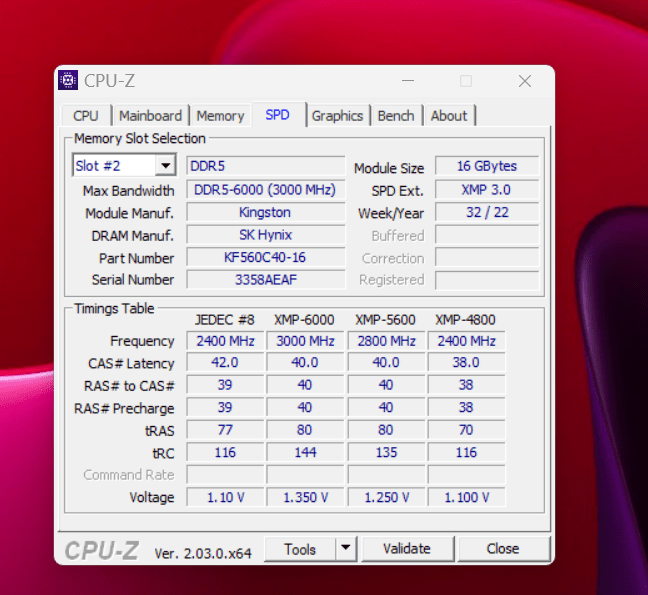Image resolution: width=648 pixels, height=595 pixels.
Task: Click the Ver. 2.03.0.x64 version text
Action: (x=203, y=553)
